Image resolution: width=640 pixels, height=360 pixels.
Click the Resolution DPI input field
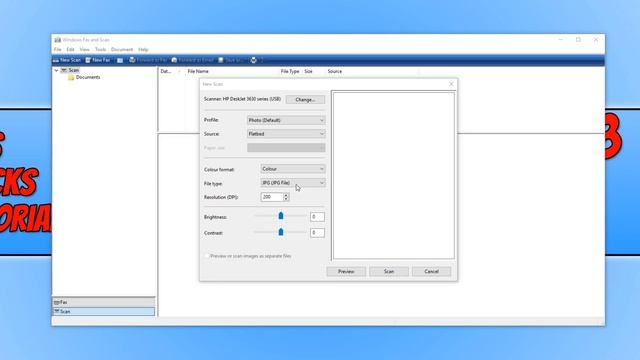pyautogui.click(x=271, y=197)
